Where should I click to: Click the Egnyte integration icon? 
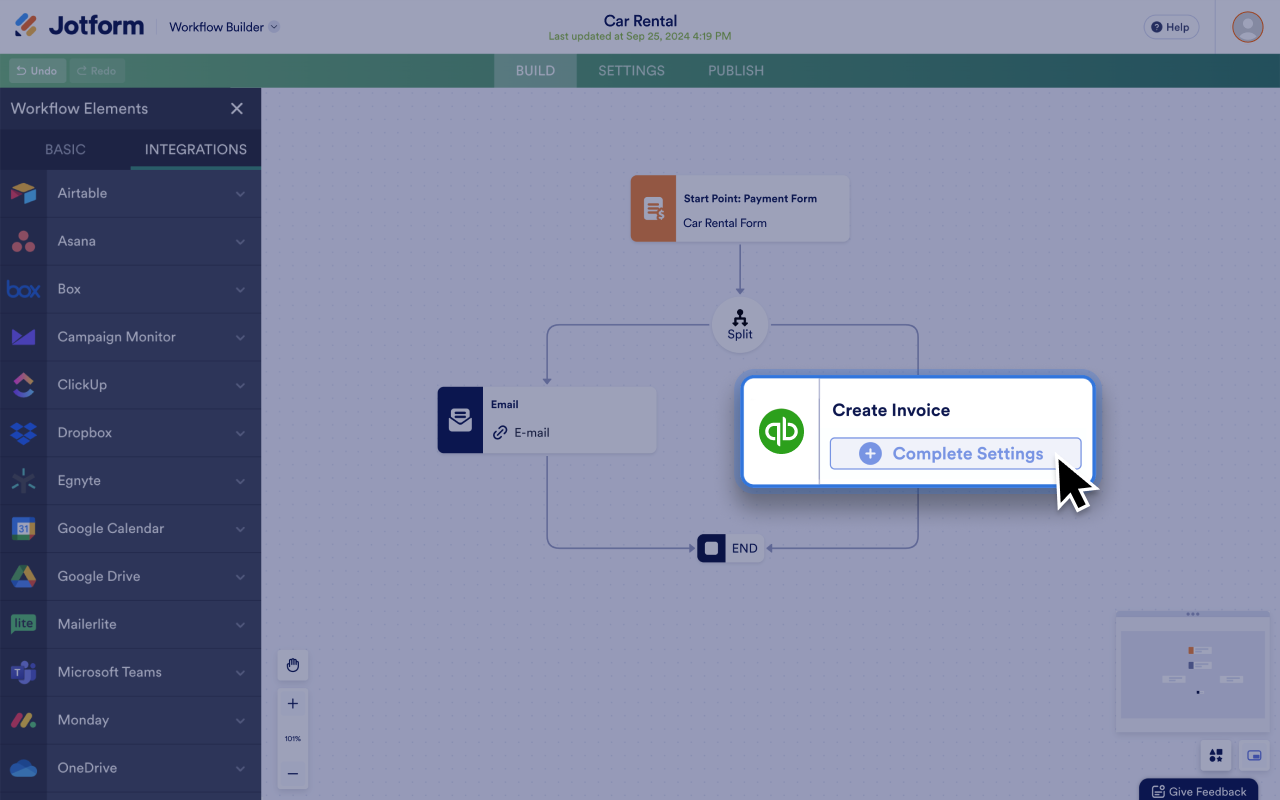[x=23, y=481]
